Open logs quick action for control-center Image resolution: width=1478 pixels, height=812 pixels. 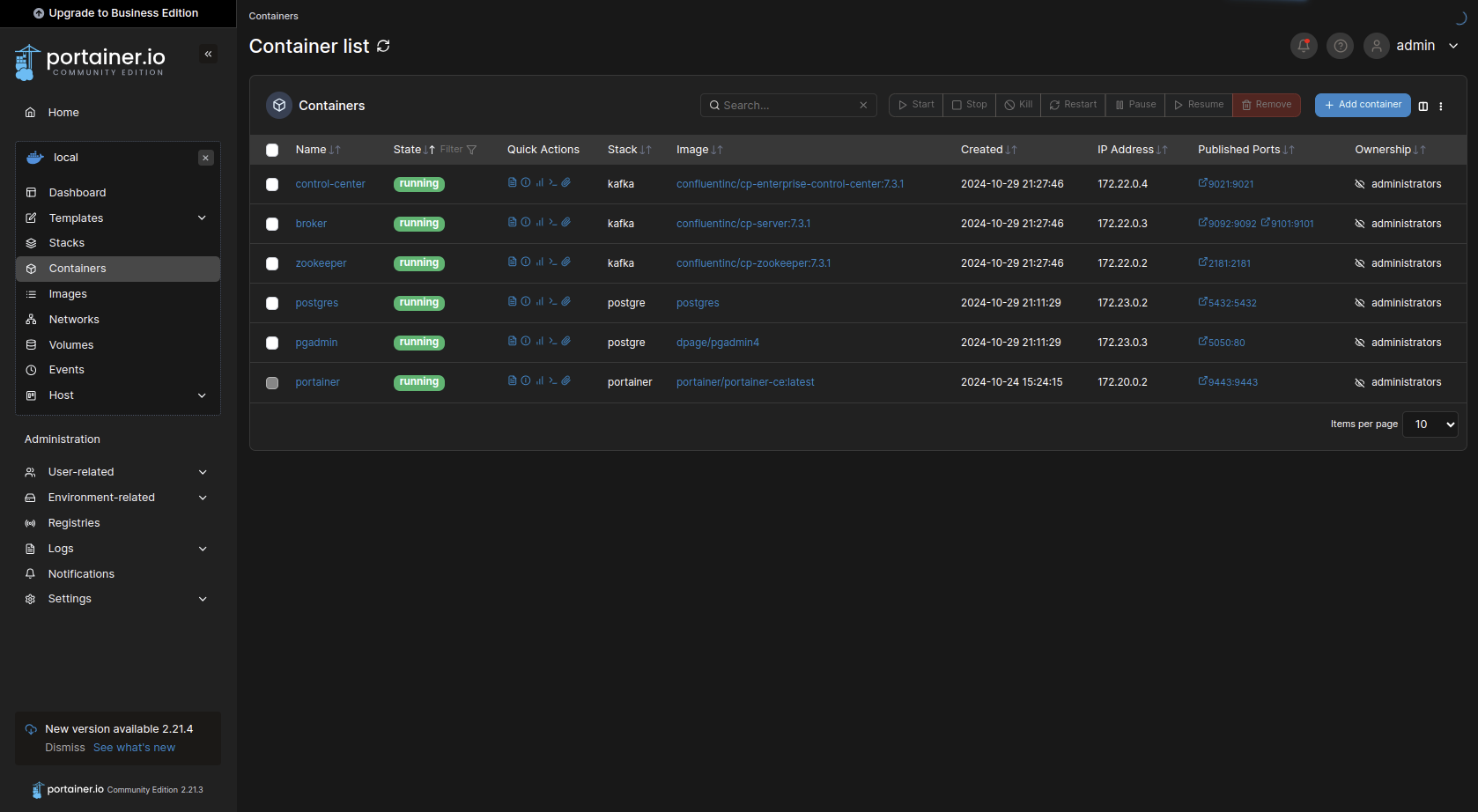coord(512,183)
